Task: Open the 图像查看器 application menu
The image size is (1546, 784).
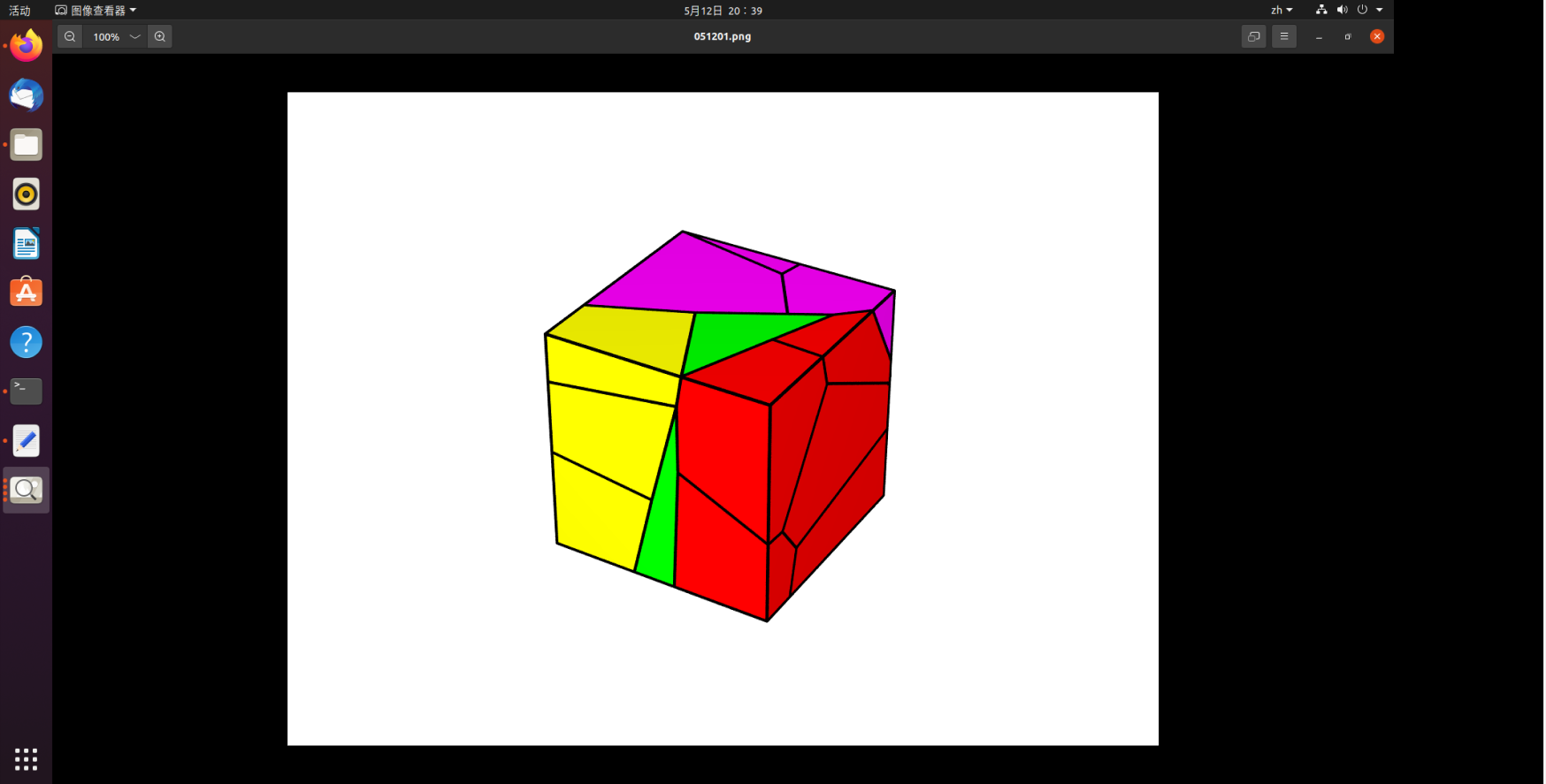Action: 96,11
